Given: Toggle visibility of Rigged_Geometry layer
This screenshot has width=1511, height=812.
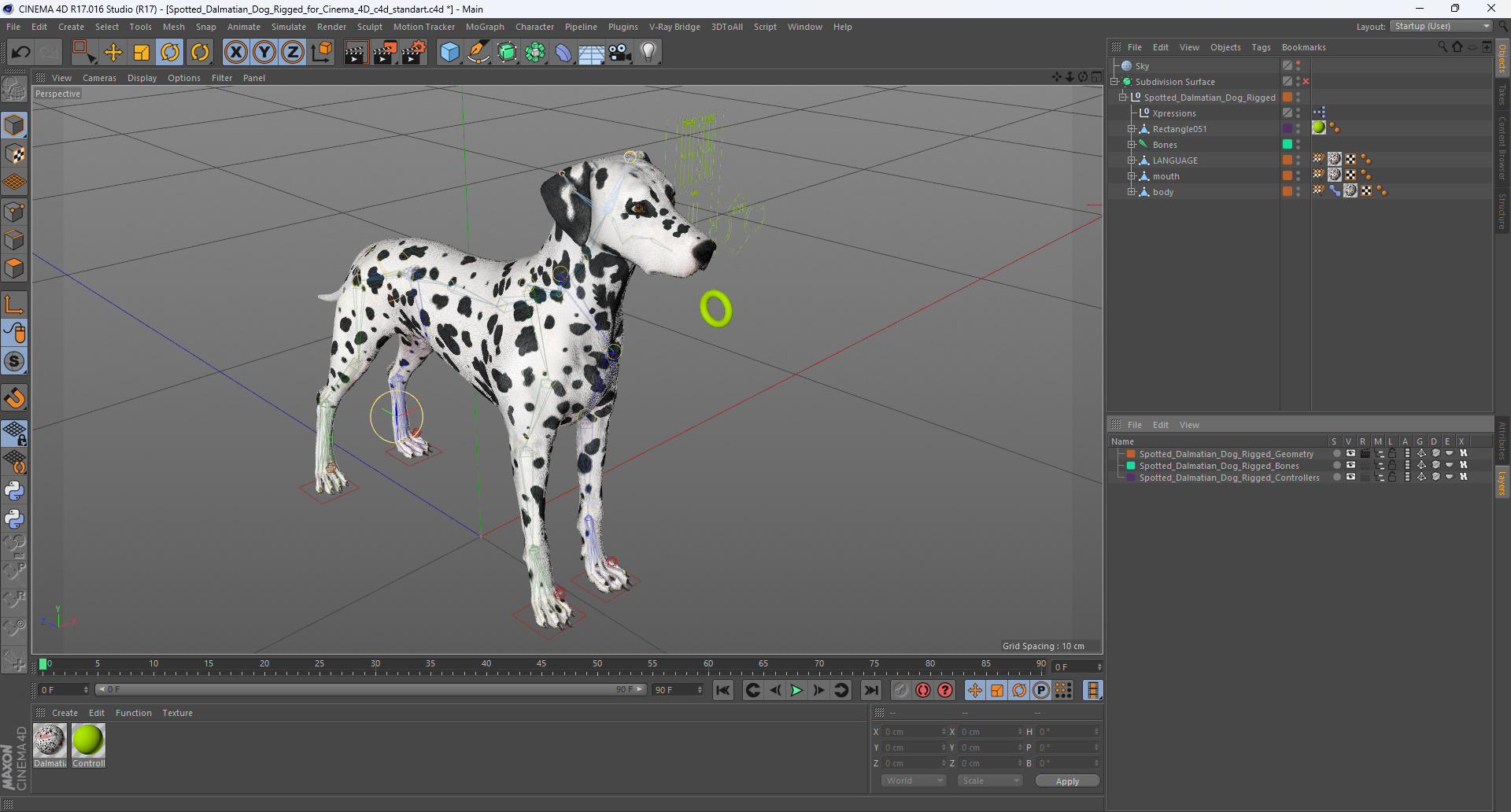Looking at the screenshot, I should (x=1350, y=454).
